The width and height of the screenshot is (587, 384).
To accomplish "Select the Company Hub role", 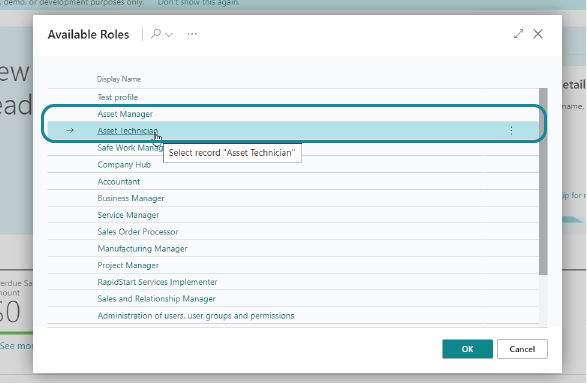I will (124, 165).
